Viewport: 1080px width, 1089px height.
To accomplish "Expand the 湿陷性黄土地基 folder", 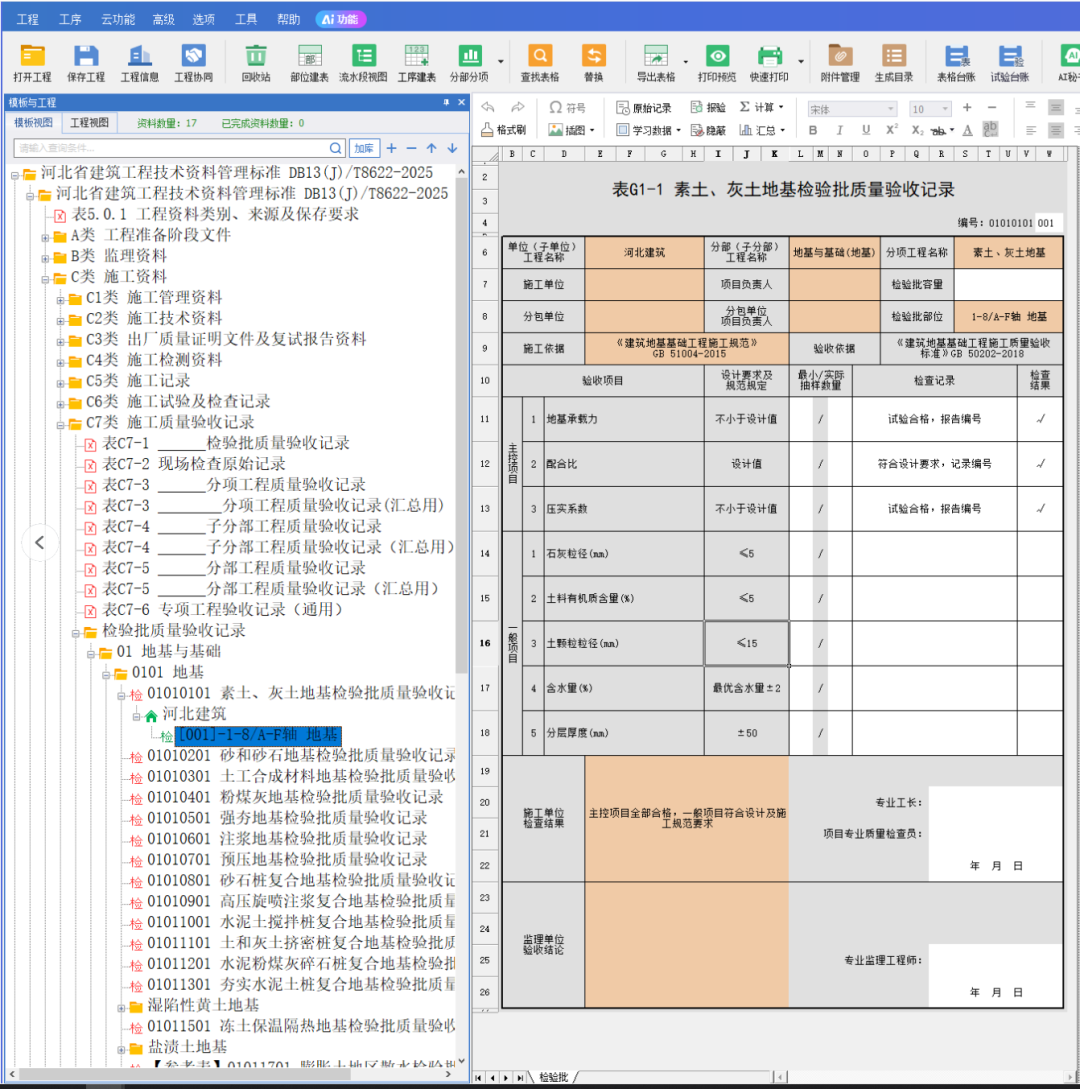I will (122, 1007).
